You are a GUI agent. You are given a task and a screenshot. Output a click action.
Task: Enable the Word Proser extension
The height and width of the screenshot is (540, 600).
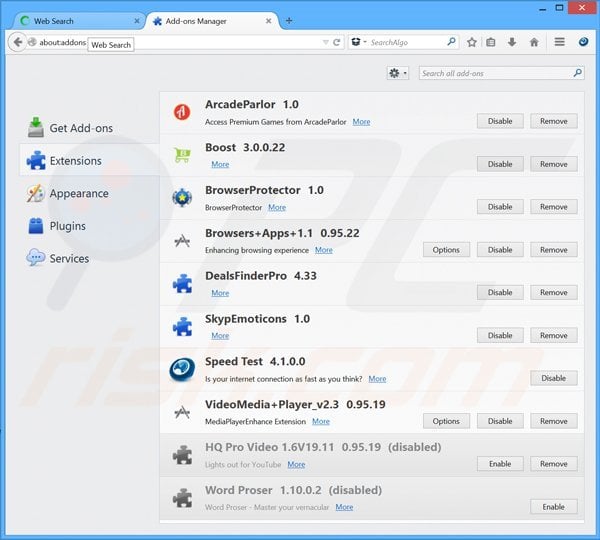[x=554, y=507]
